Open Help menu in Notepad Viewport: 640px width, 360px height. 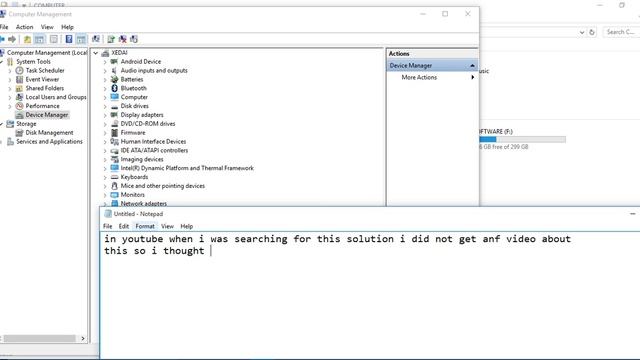pyautogui.click(x=187, y=226)
